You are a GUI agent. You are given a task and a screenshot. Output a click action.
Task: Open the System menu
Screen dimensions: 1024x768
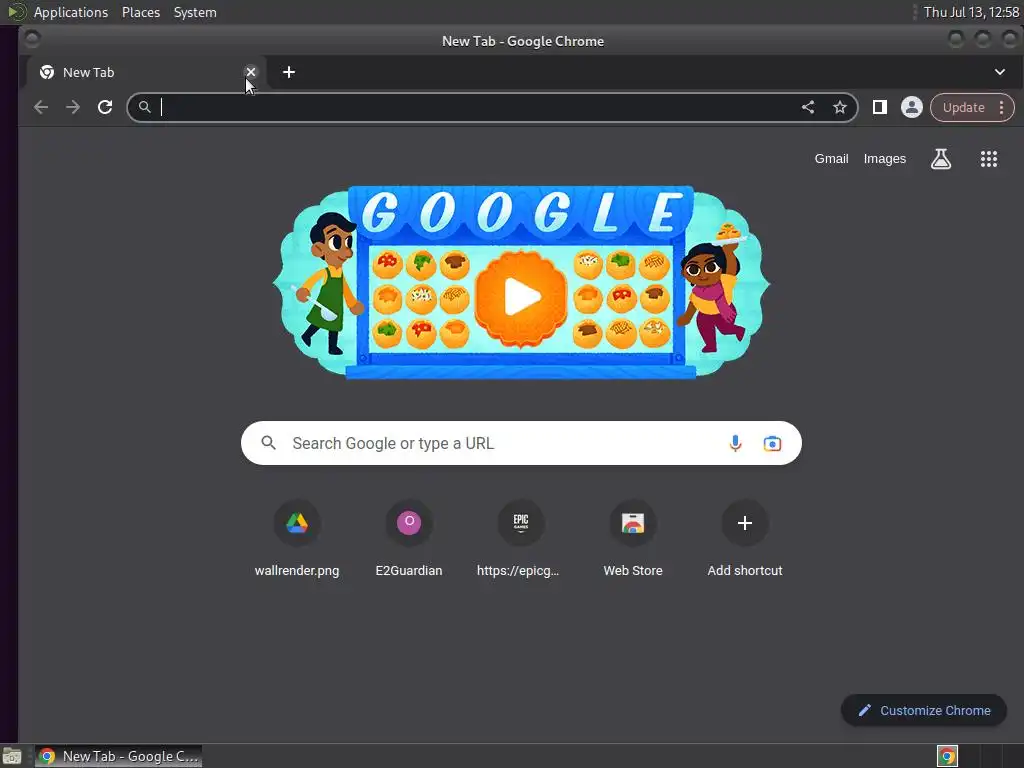tap(195, 12)
